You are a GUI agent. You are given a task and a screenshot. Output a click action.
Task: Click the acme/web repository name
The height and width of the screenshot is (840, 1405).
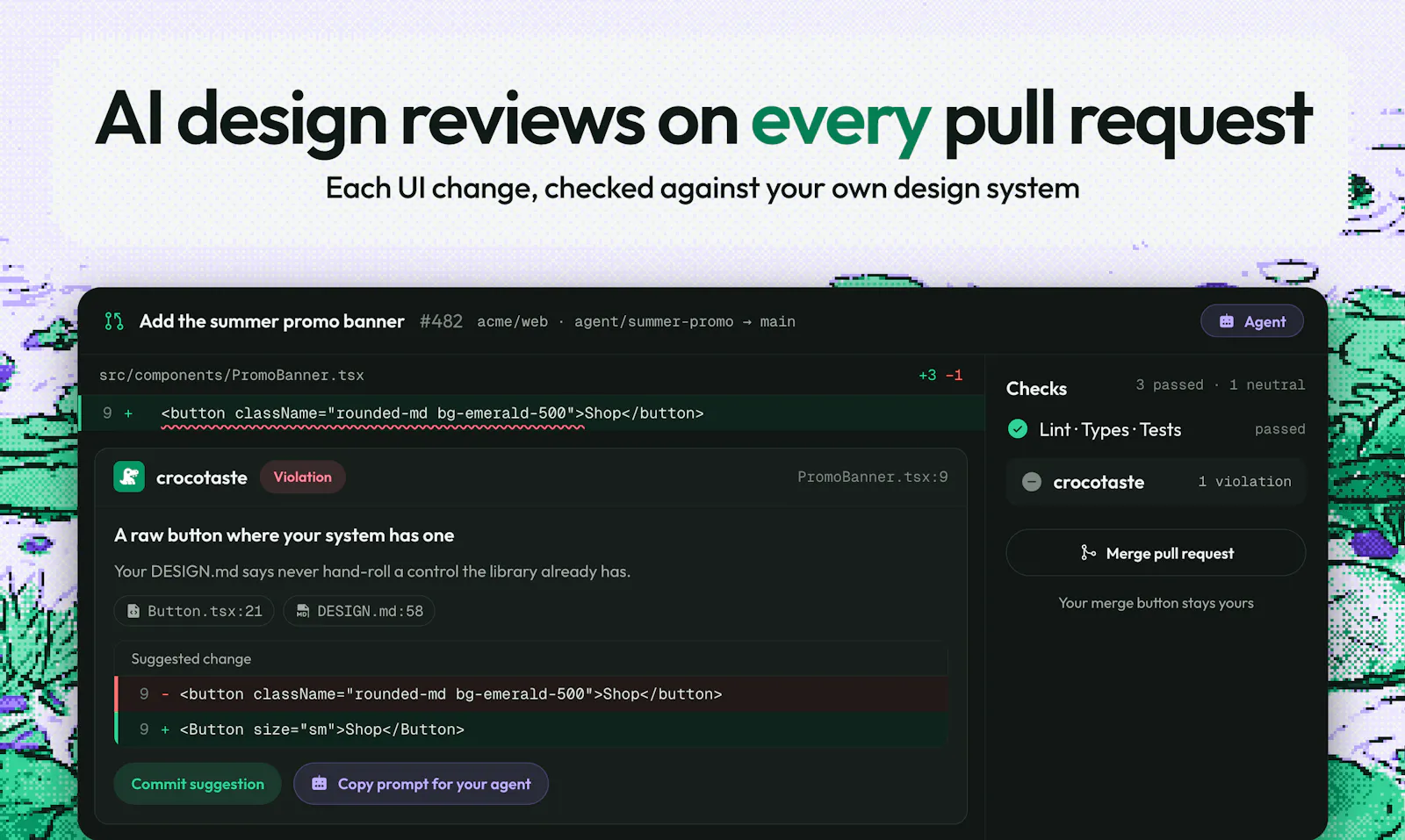(x=513, y=321)
